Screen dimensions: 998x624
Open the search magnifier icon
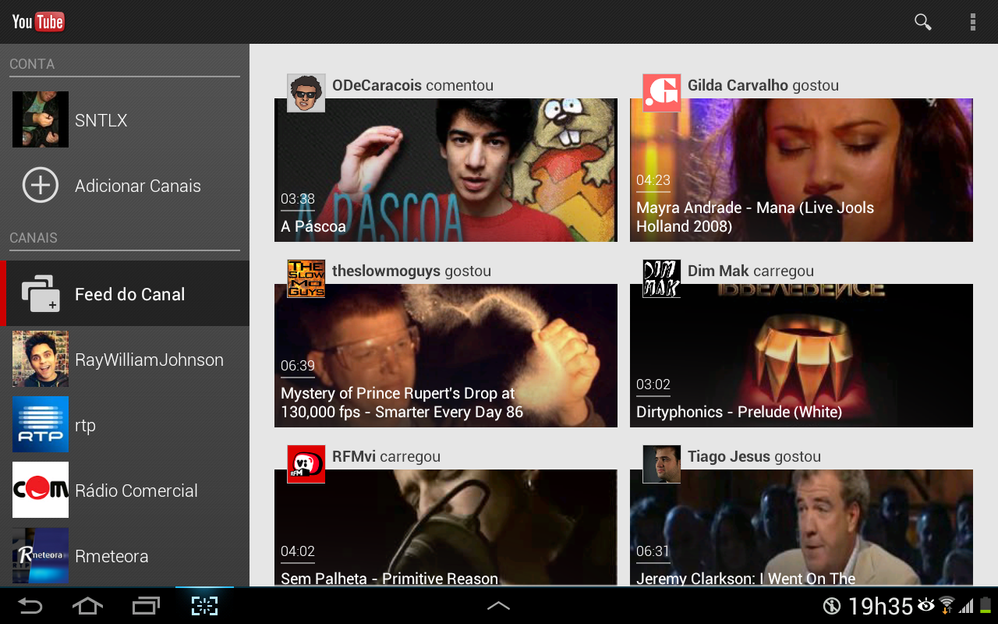pos(922,22)
